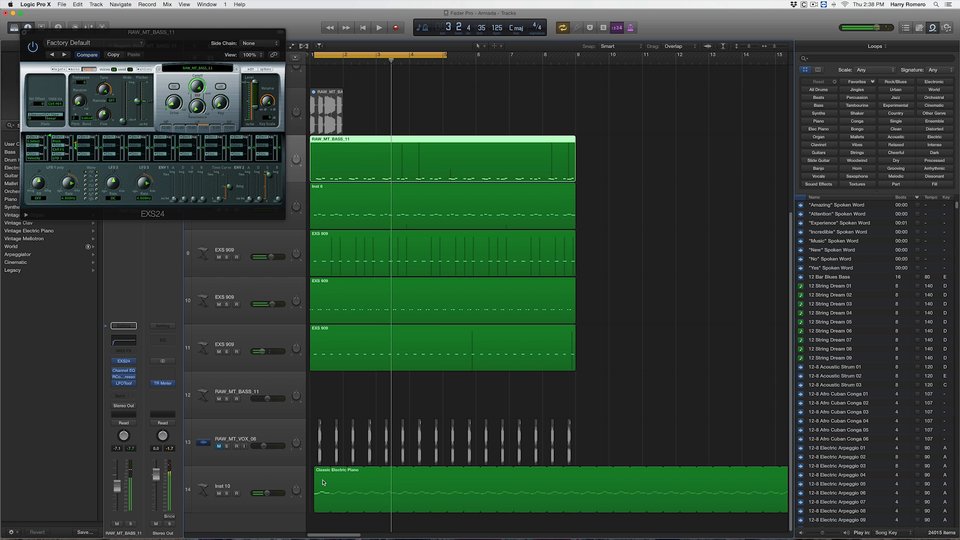
Task: Open the Apple menu
Action: point(10,4)
